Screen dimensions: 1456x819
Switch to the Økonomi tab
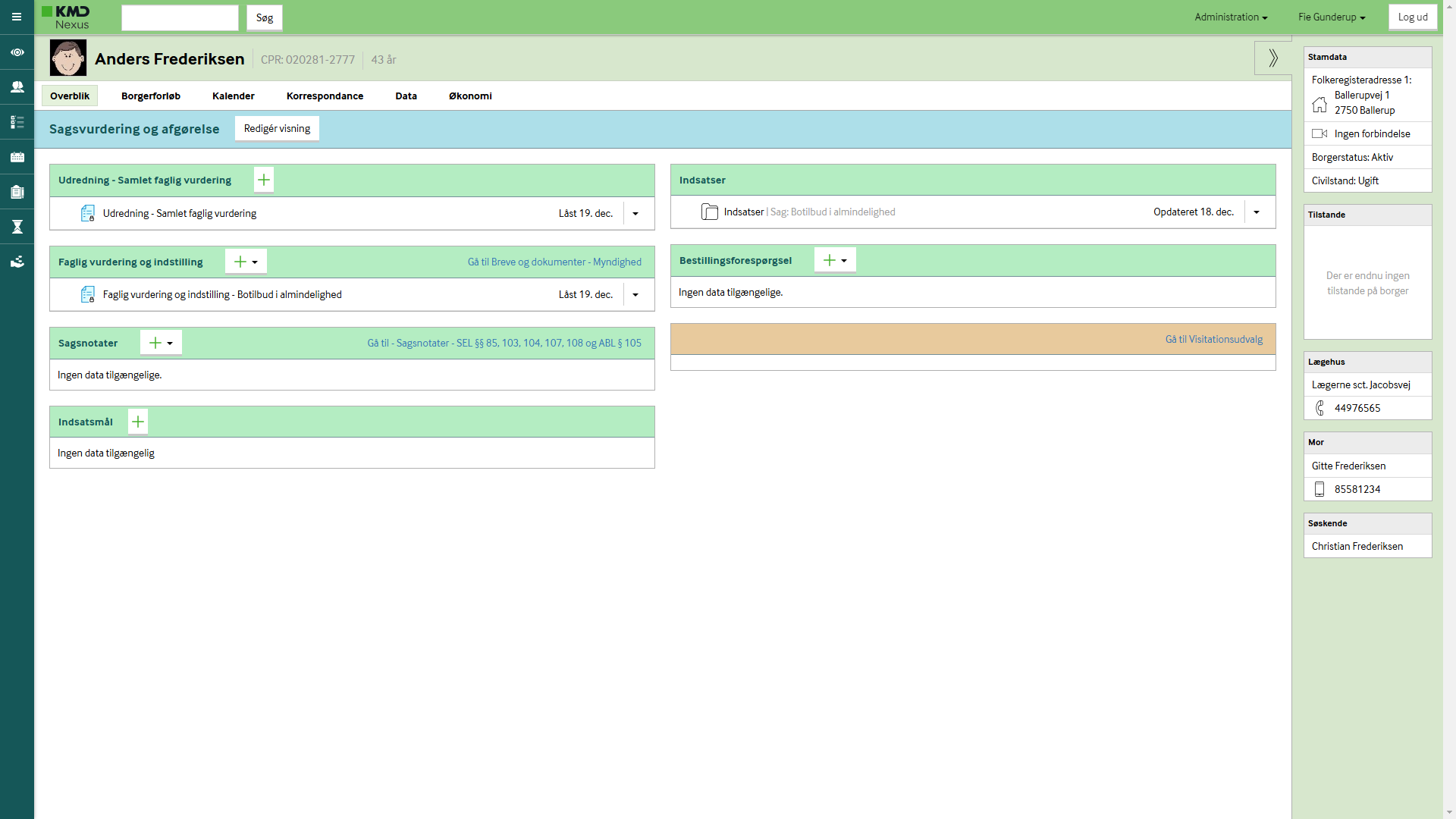470,96
